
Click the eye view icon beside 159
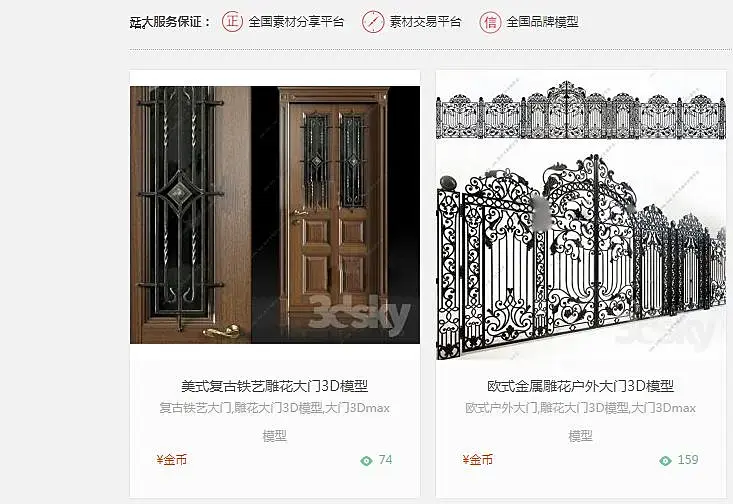click(x=665, y=461)
